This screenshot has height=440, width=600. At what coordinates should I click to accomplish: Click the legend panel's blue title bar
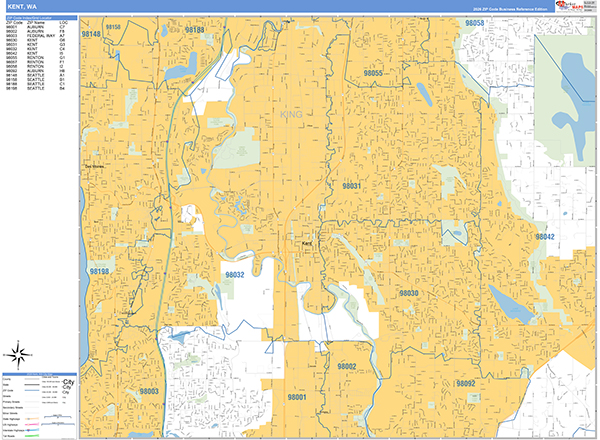[39, 374]
